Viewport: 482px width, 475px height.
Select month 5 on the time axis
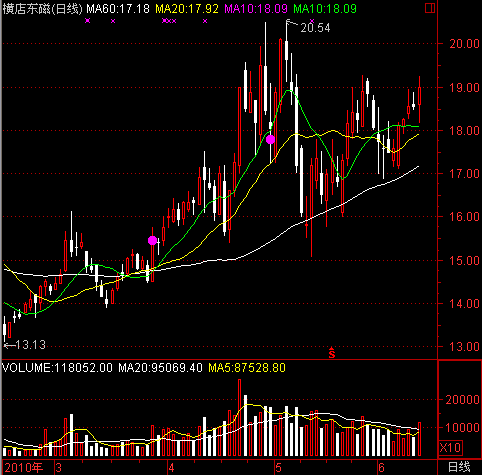(x=278, y=468)
